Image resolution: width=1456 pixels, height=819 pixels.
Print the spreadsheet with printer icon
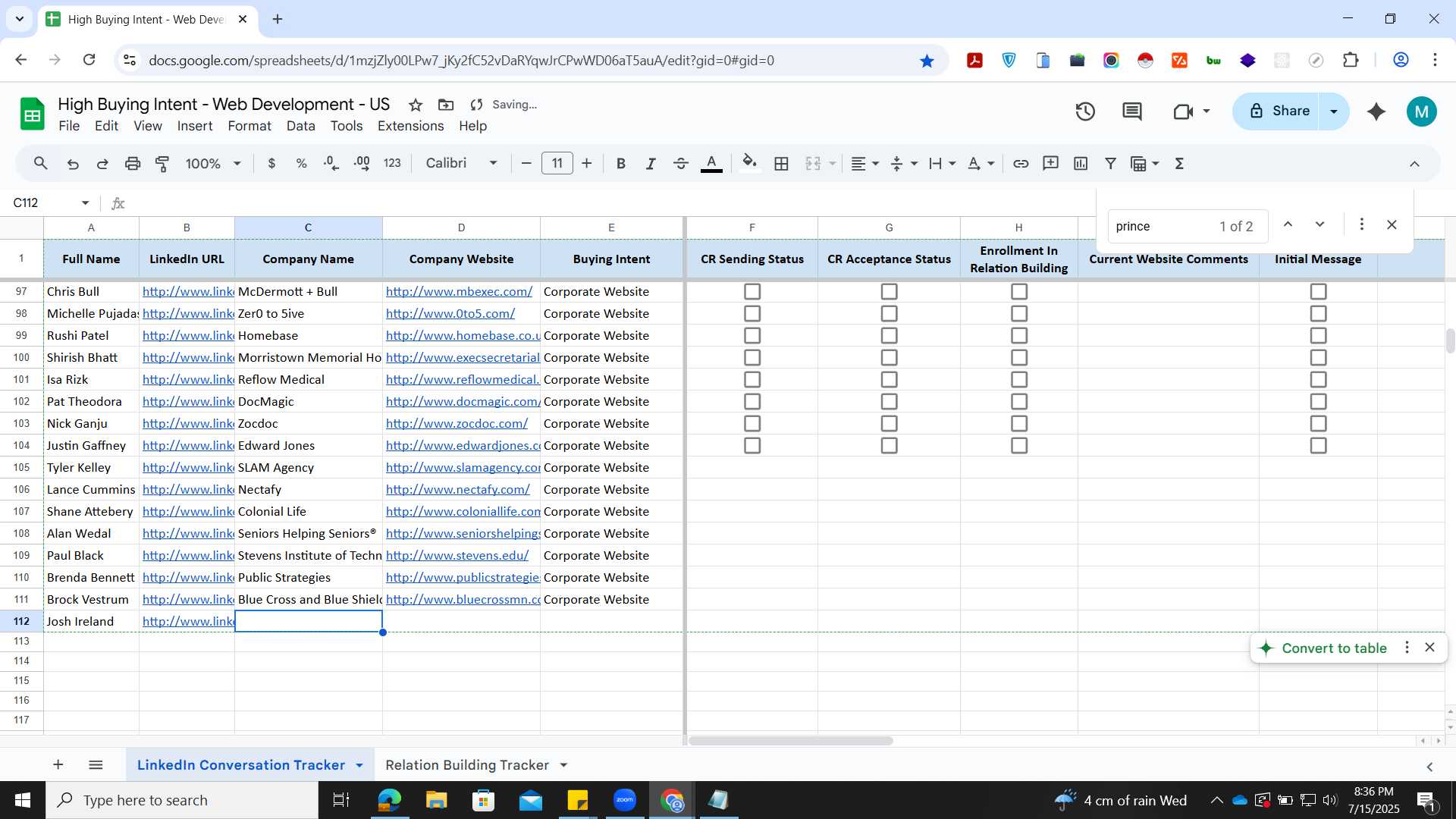coord(133,164)
